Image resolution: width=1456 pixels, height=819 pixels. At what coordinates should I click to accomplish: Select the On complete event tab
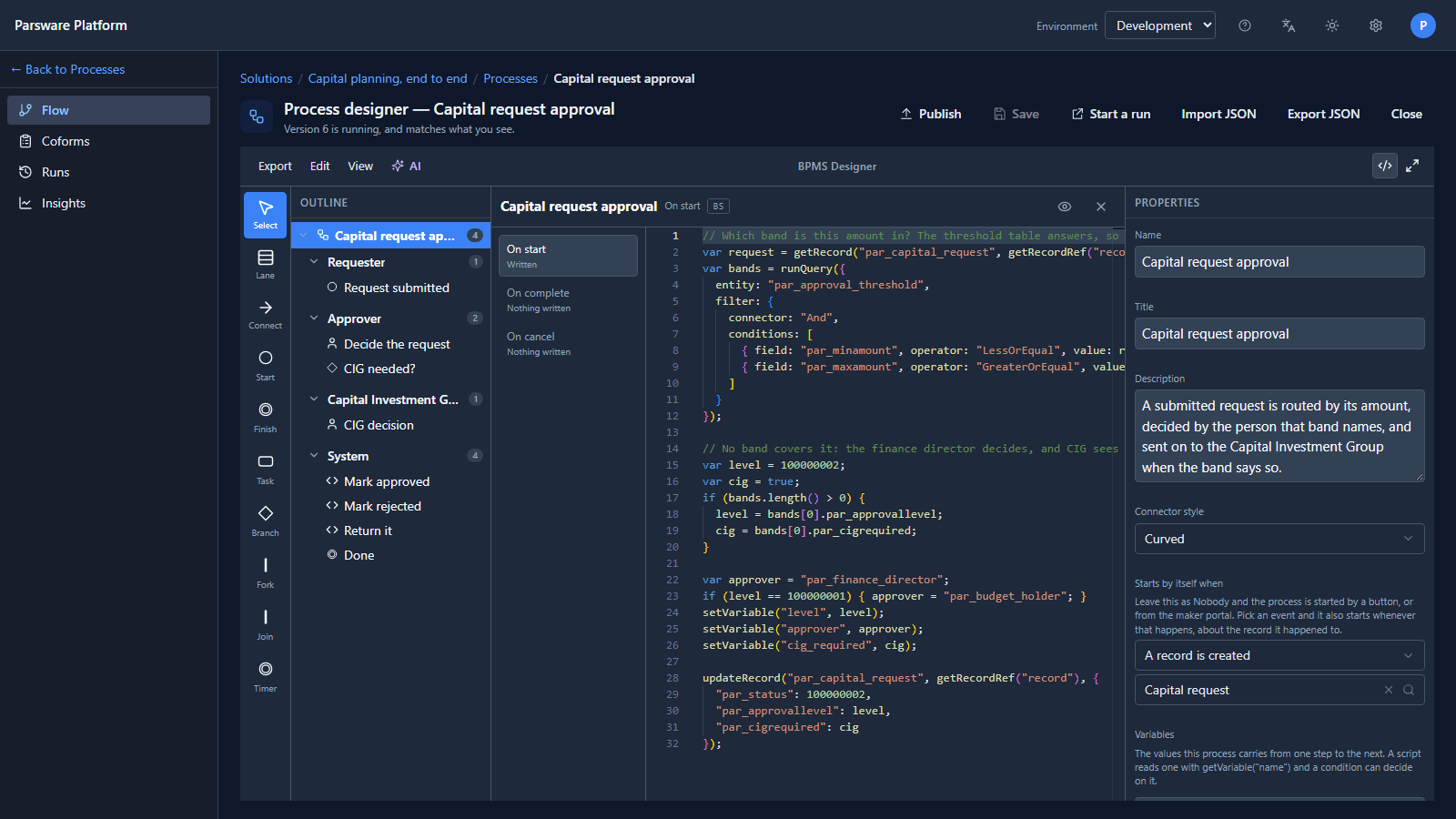[x=568, y=299]
